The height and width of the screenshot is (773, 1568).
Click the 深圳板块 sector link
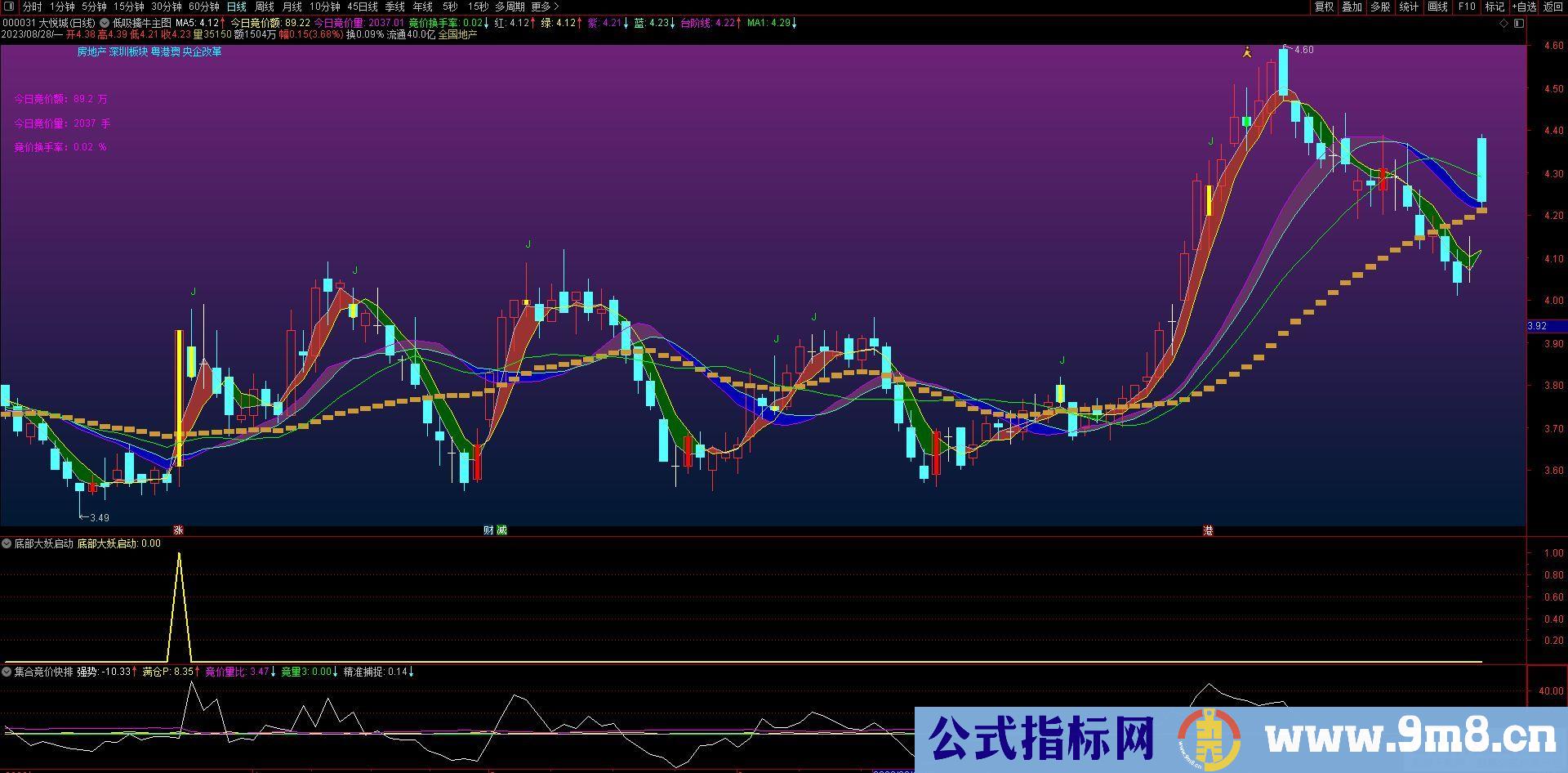(x=128, y=51)
